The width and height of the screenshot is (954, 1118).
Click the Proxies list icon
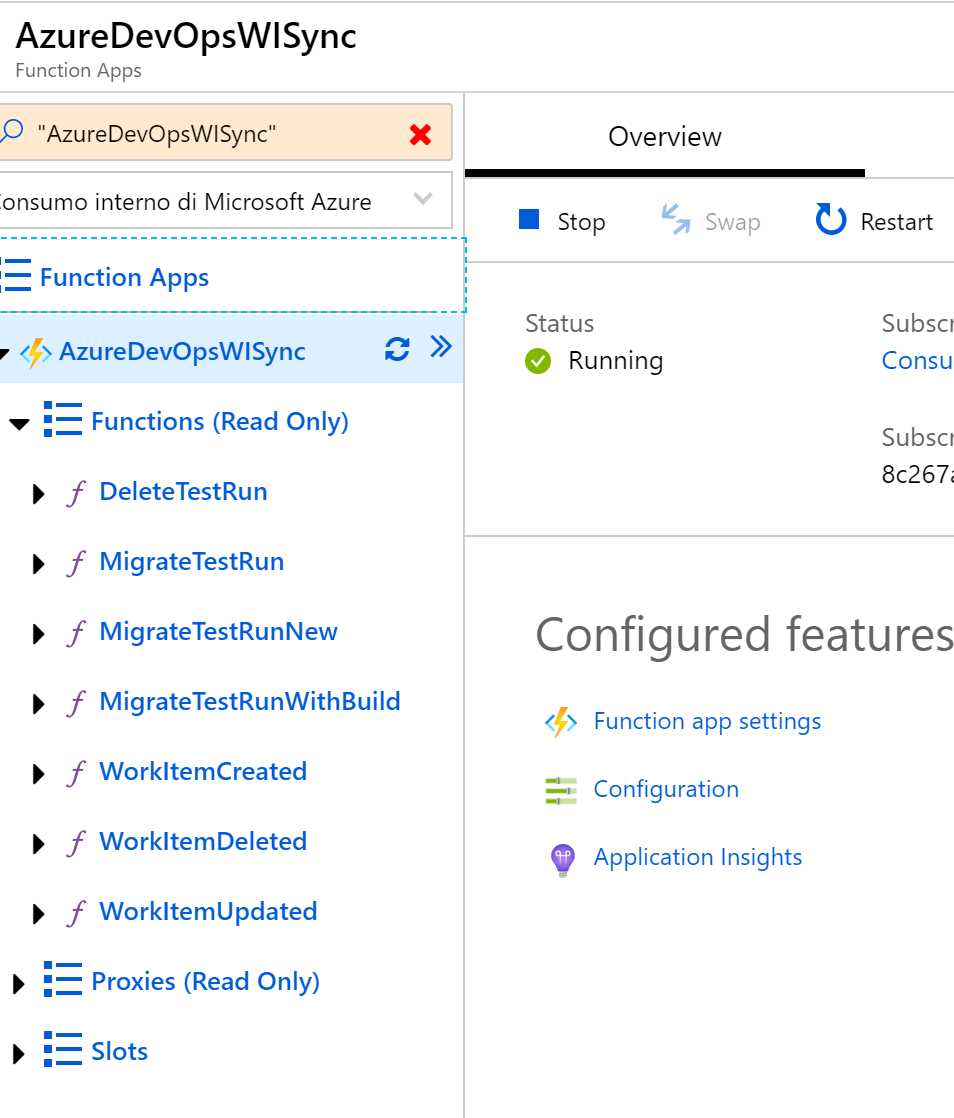62,981
